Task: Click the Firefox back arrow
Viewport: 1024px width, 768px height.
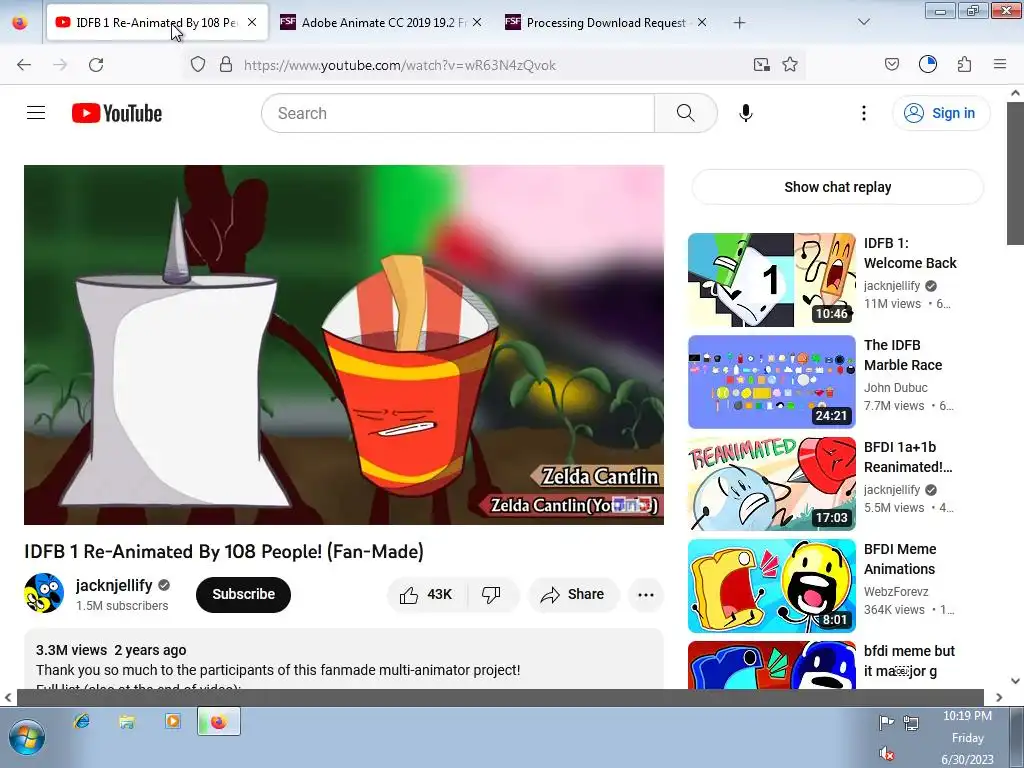Action: (24, 65)
